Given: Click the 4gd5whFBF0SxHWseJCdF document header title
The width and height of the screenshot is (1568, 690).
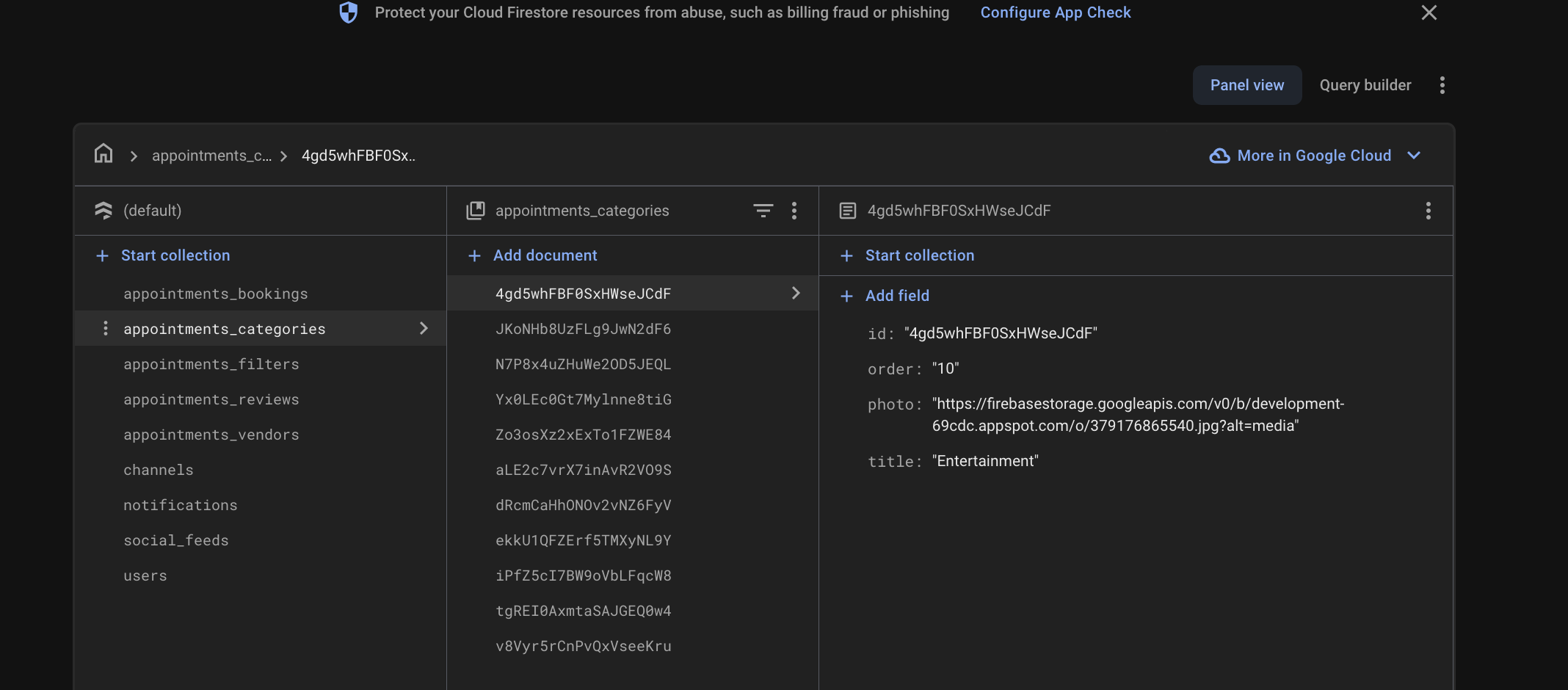Looking at the screenshot, I should (x=959, y=211).
